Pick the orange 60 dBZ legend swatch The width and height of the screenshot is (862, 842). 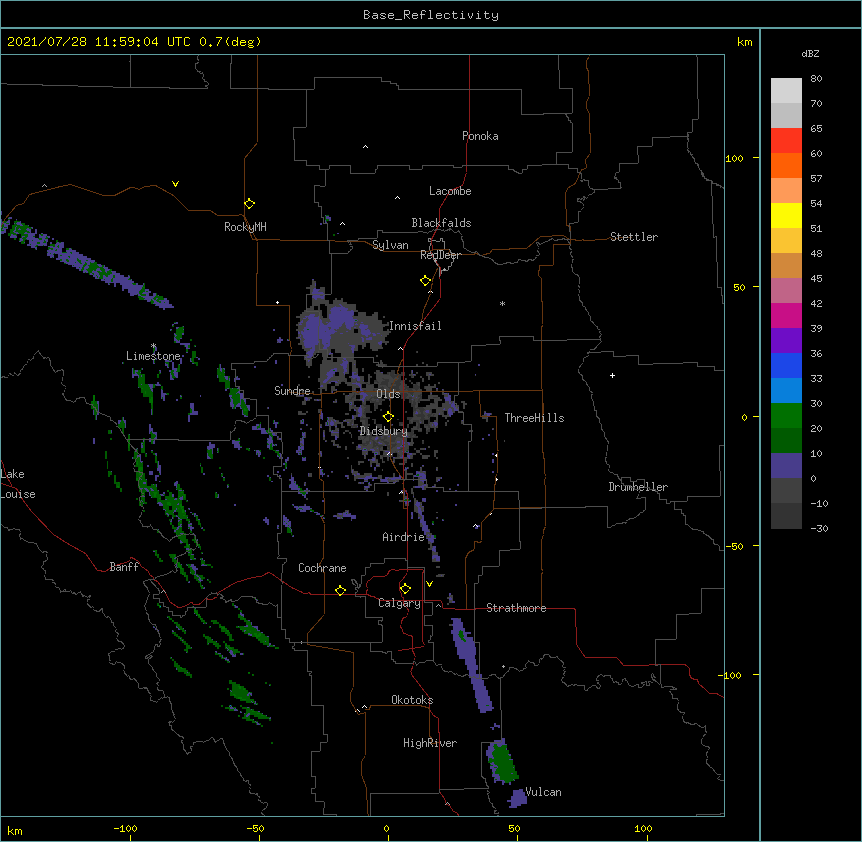point(786,165)
